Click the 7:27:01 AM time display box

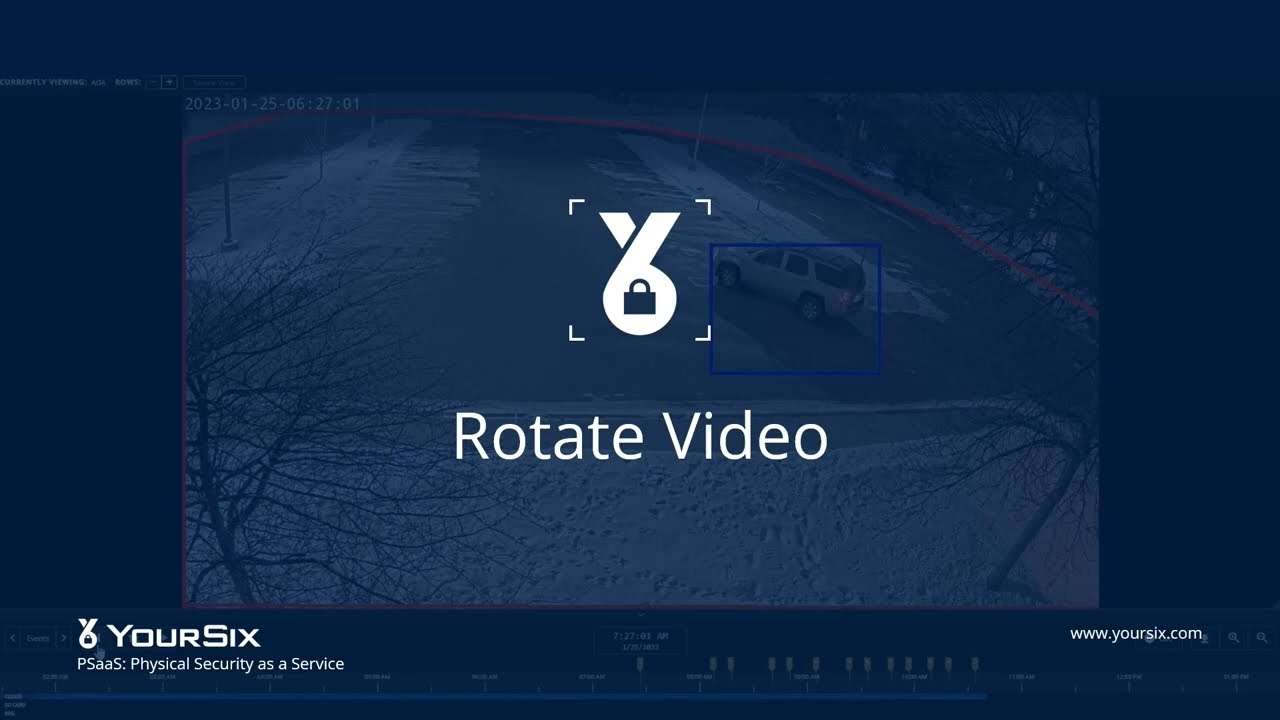[x=640, y=641]
